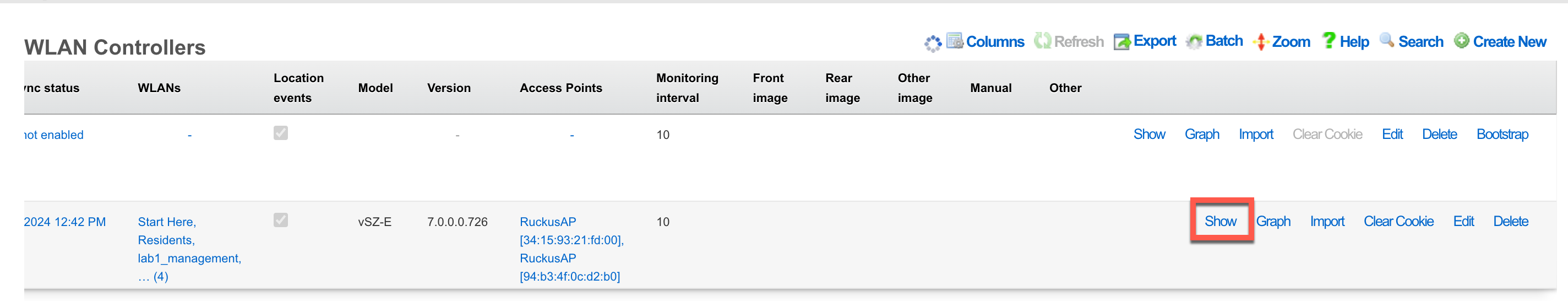Click the green Help question mark icon
The width and height of the screenshot is (1568, 301).
[x=1329, y=40]
